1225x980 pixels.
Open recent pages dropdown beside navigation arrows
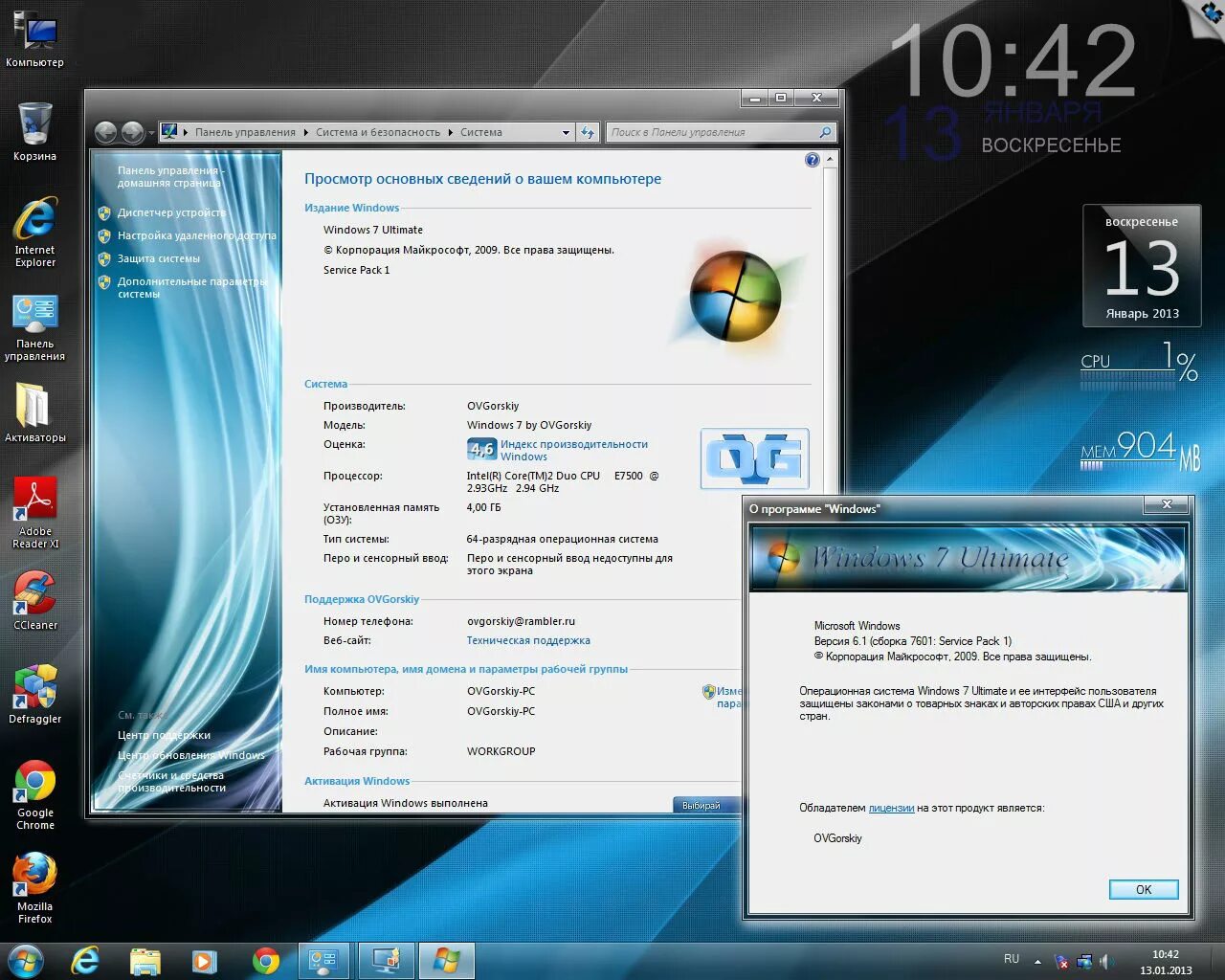pyautogui.click(x=151, y=132)
